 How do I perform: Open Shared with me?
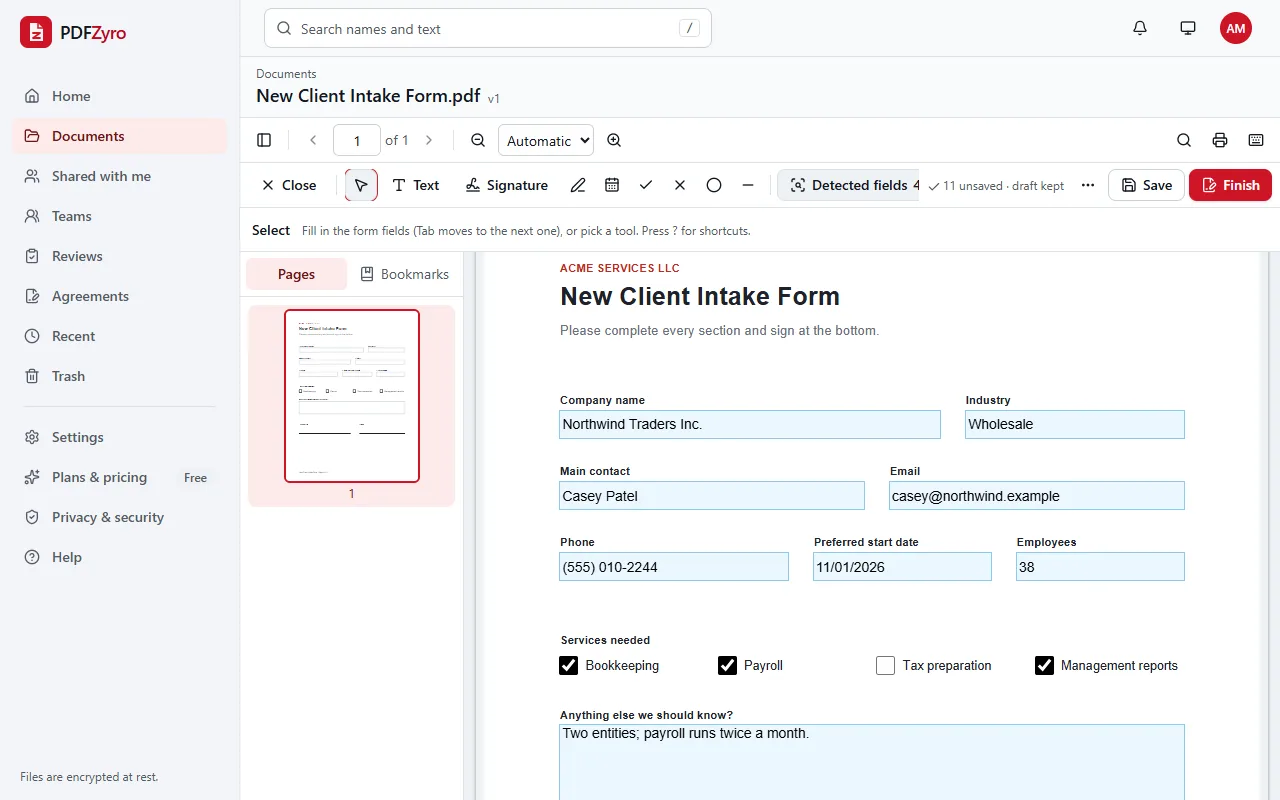(x=120, y=176)
